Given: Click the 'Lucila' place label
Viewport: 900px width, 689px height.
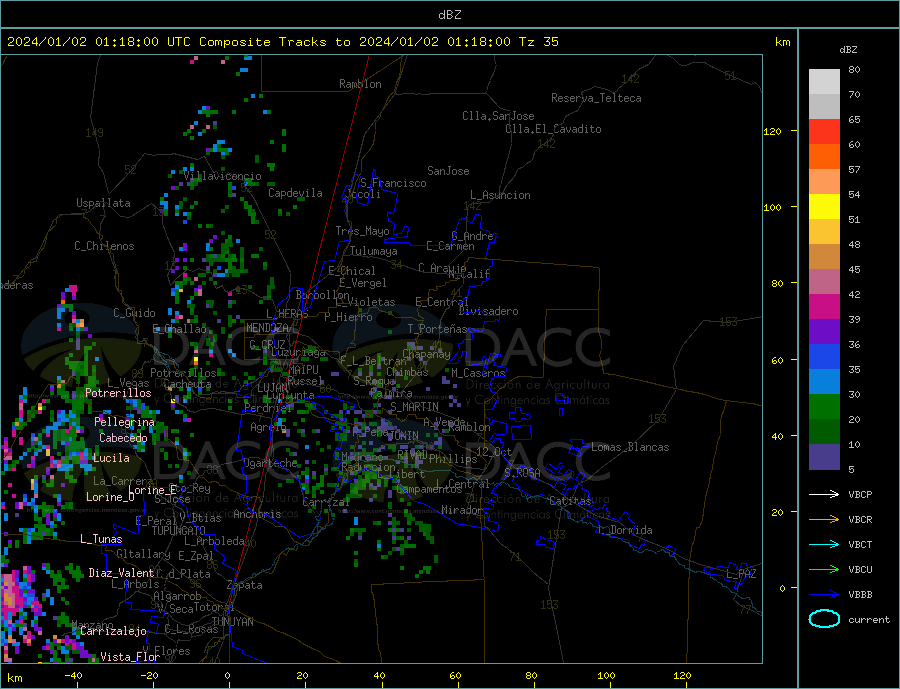Looking at the screenshot, I should click(x=111, y=458).
